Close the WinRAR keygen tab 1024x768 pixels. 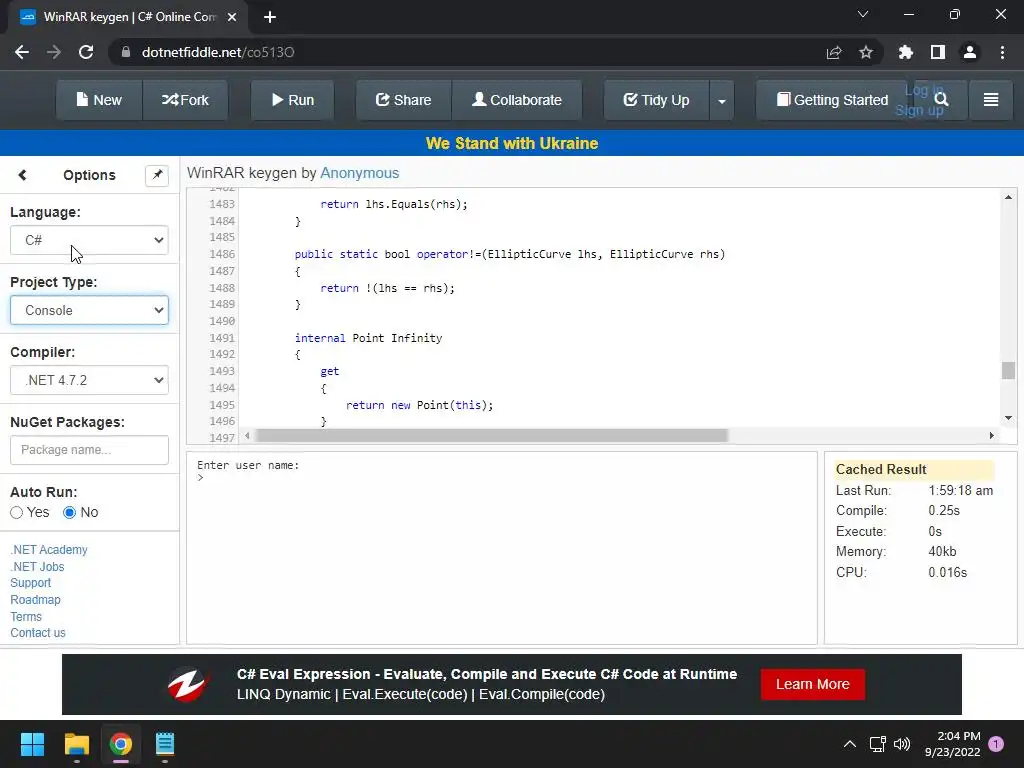pyautogui.click(x=232, y=18)
